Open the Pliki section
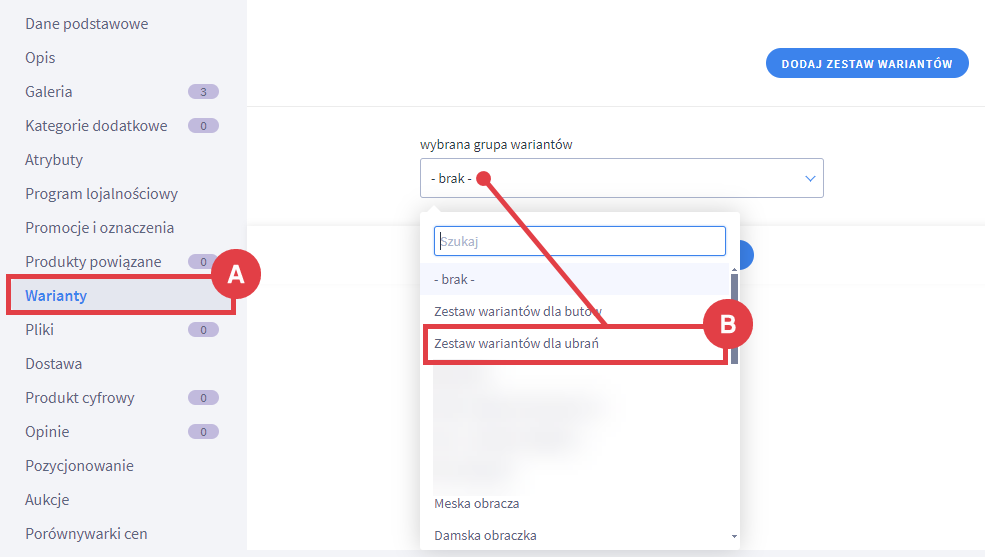Screen dimensions: 985x557 (x=40, y=329)
